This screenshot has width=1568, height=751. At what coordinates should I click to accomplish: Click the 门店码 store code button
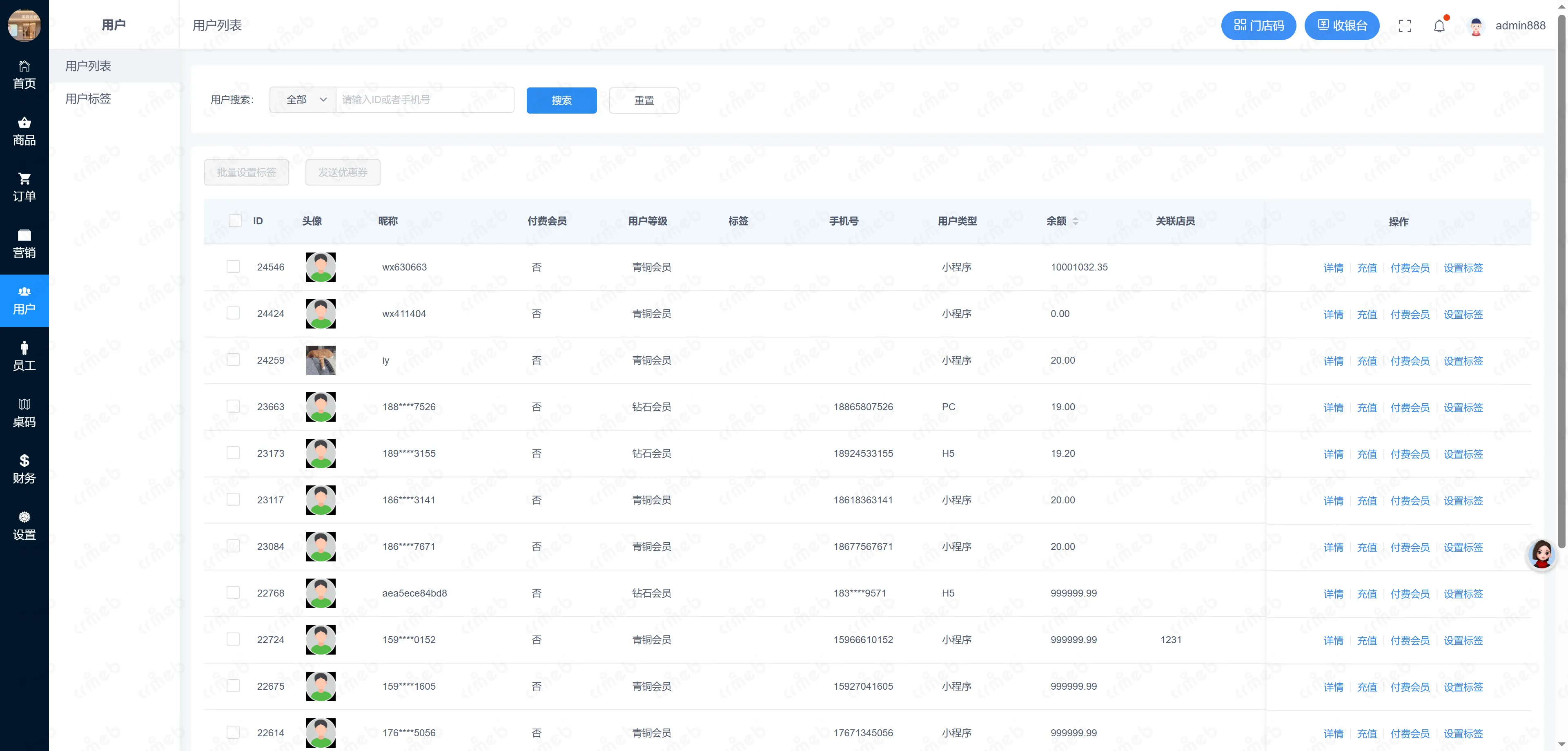(x=1258, y=26)
